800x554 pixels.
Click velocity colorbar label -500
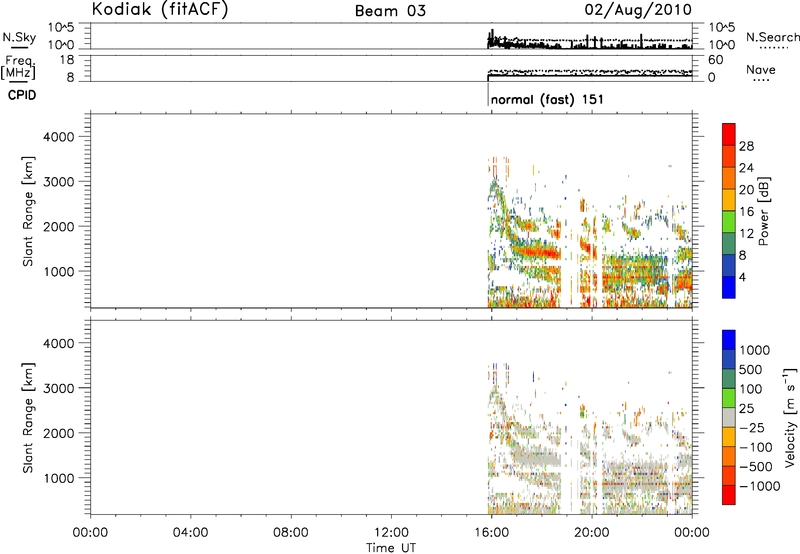click(x=756, y=466)
